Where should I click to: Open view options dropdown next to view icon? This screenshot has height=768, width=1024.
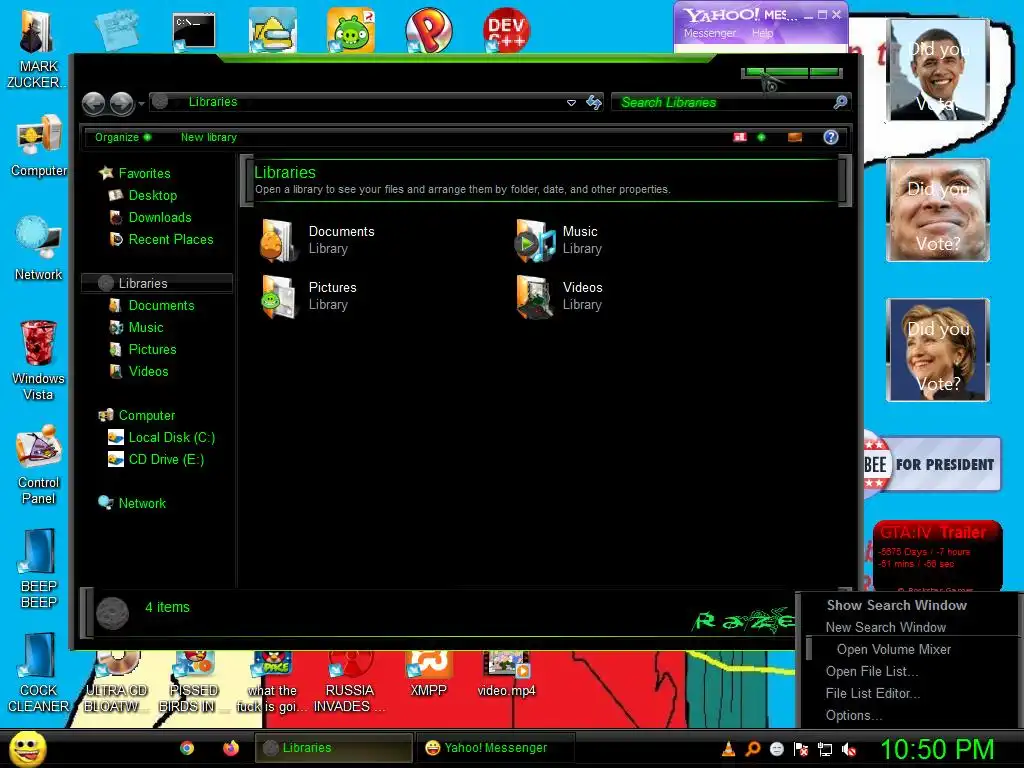(761, 137)
